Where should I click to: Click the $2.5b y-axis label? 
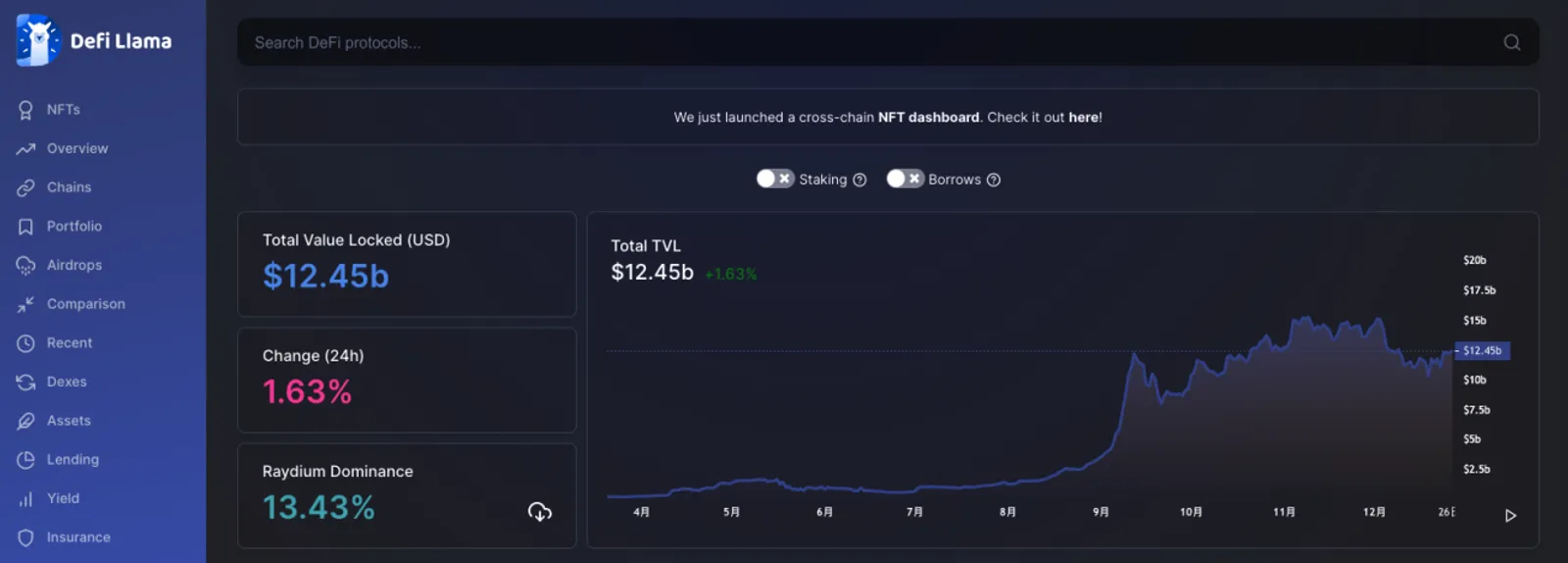click(x=1477, y=470)
